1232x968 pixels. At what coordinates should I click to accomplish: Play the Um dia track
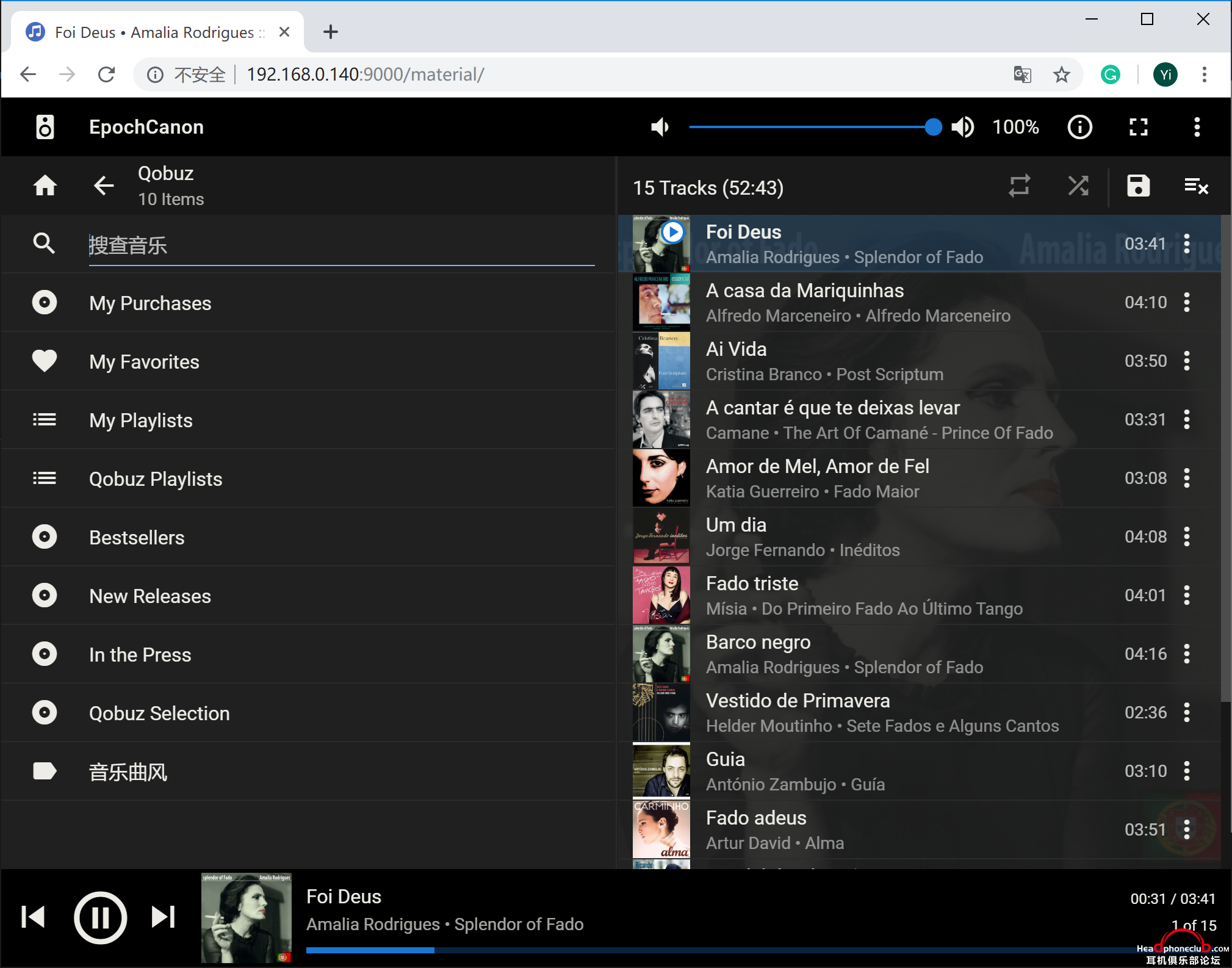(x=920, y=536)
